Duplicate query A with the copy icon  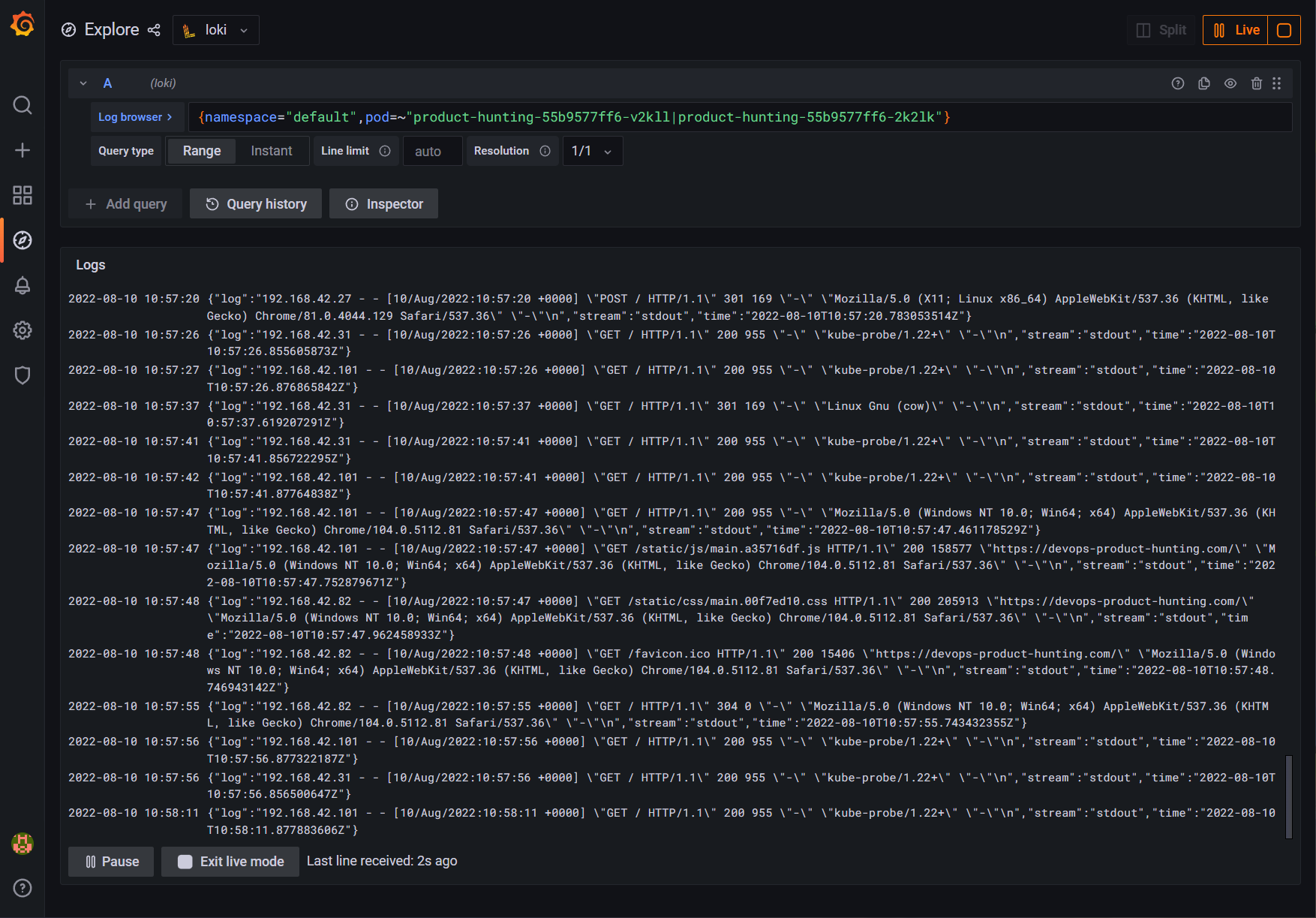tap(1204, 83)
